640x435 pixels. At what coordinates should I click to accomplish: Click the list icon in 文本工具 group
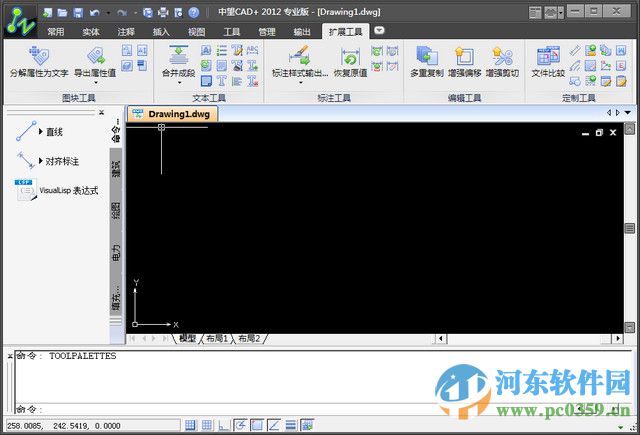(222, 50)
